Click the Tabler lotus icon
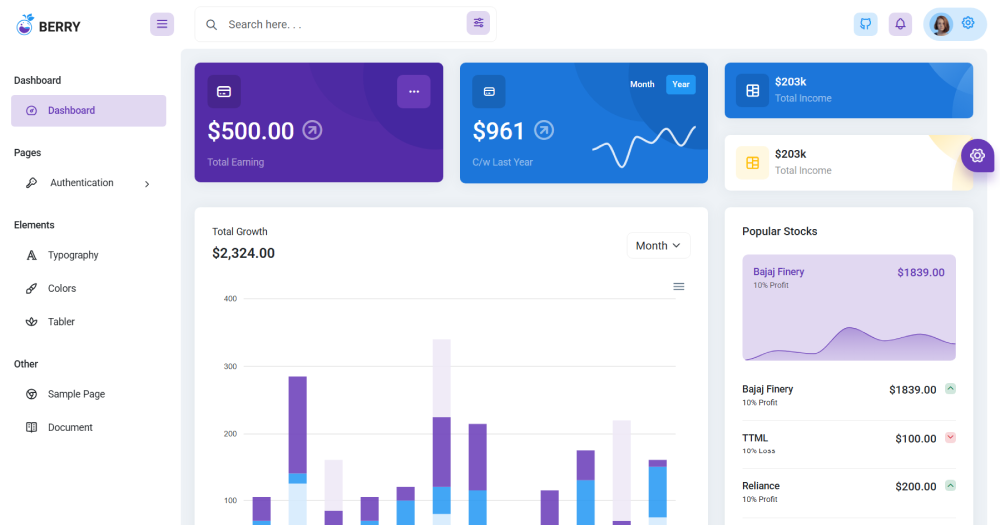 point(31,322)
